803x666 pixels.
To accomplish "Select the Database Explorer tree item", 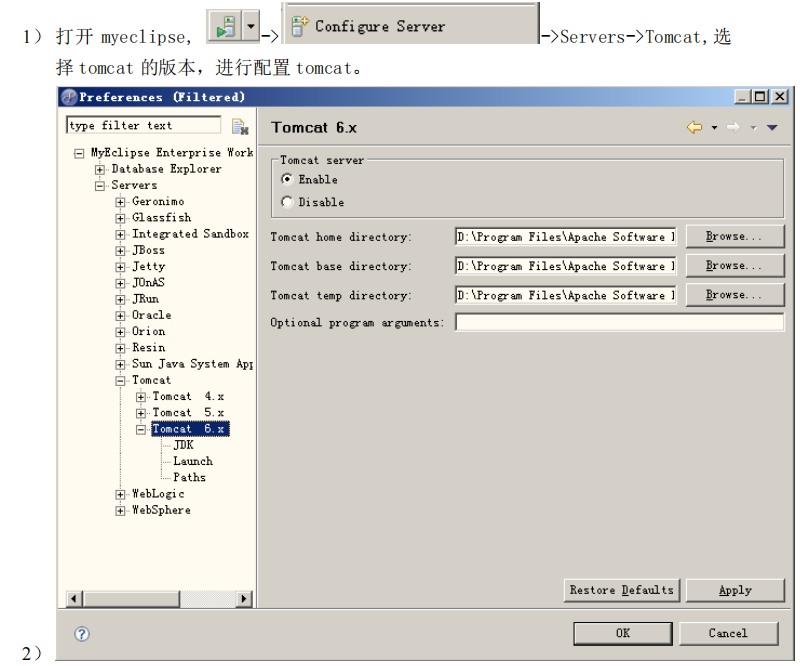I will point(166,169).
